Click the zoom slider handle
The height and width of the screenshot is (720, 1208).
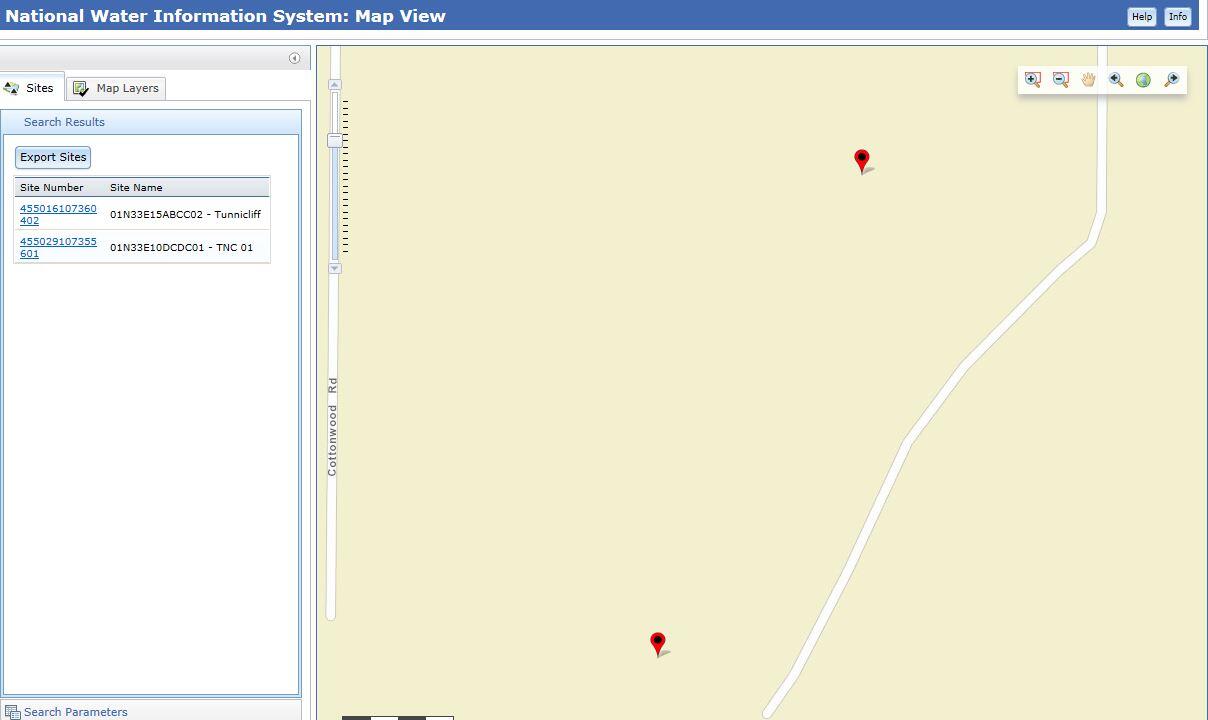[x=334, y=141]
